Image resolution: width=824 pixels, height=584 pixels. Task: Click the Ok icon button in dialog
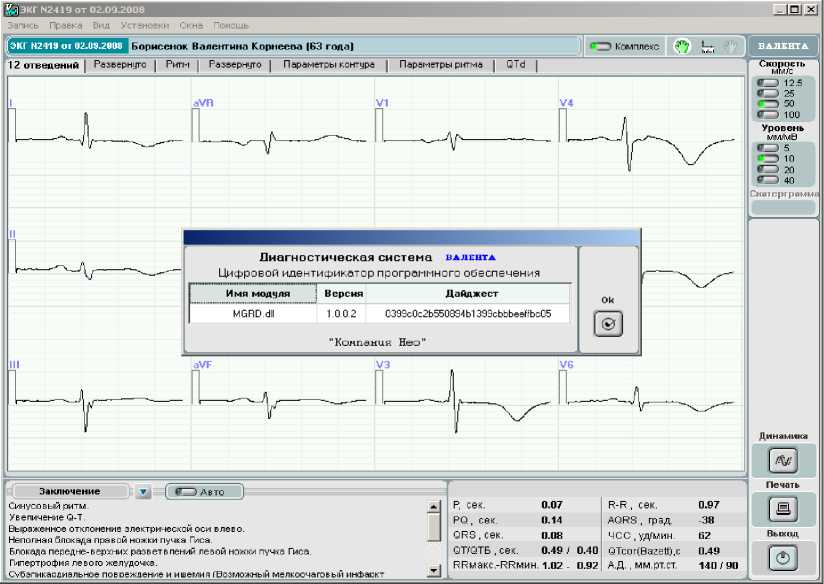click(608, 324)
